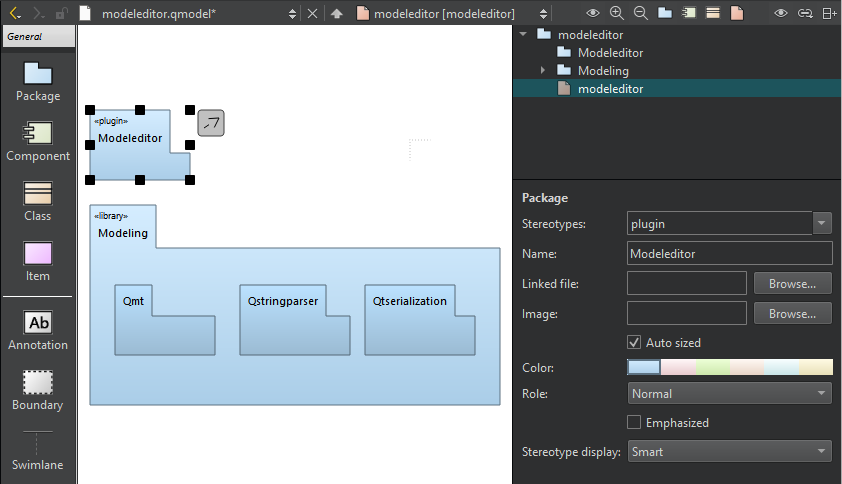This screenshot has width=842, height=484.
Task: Switch to the General palette tab
Action: (x=38, y=36)
